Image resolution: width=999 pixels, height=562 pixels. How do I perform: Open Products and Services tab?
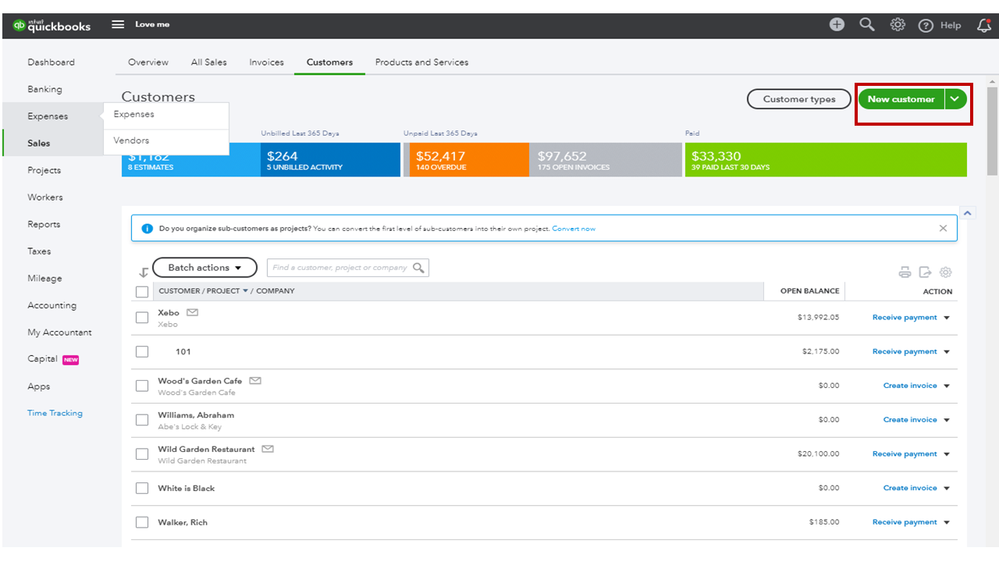pos(422,62)
